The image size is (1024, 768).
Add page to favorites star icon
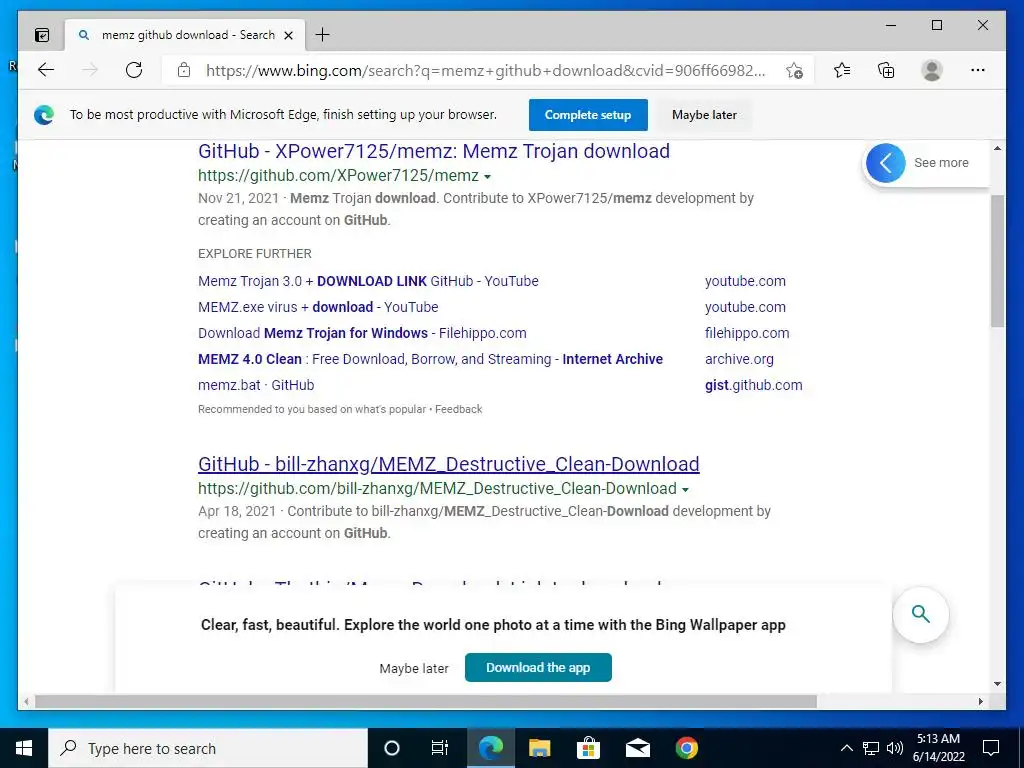[x=794, y=71]
